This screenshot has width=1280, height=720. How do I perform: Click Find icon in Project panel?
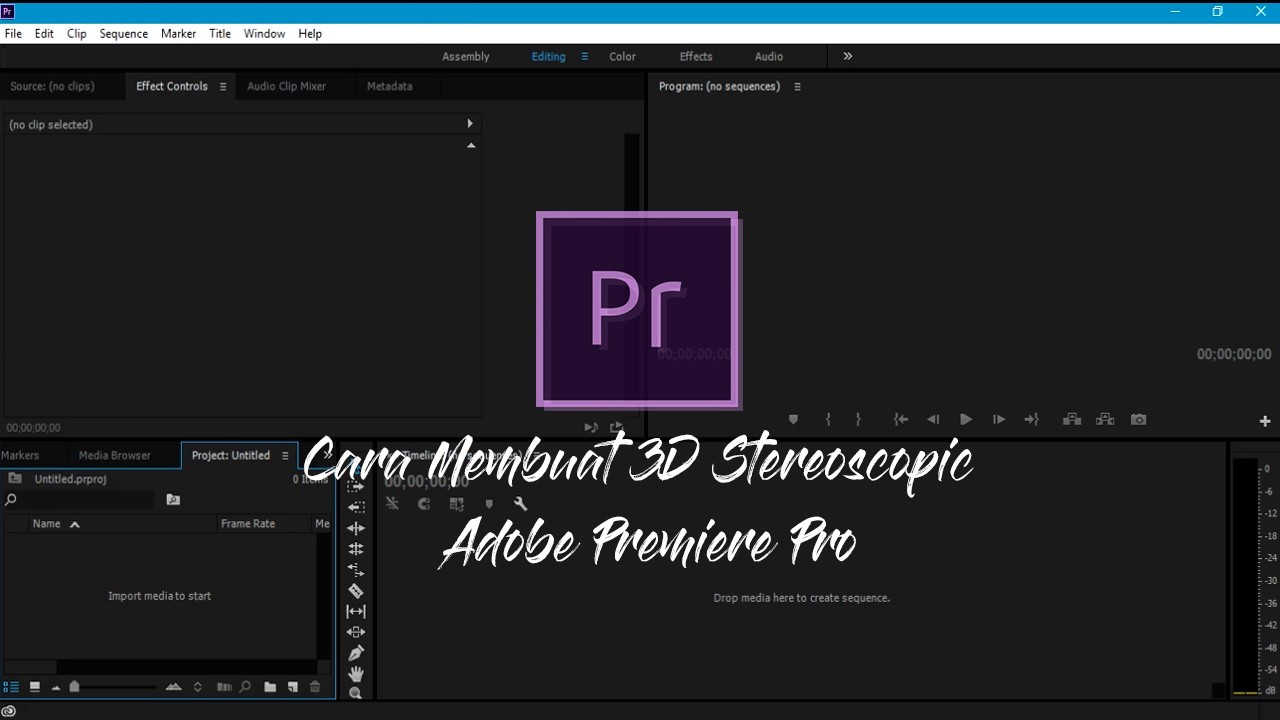[245, 687]
